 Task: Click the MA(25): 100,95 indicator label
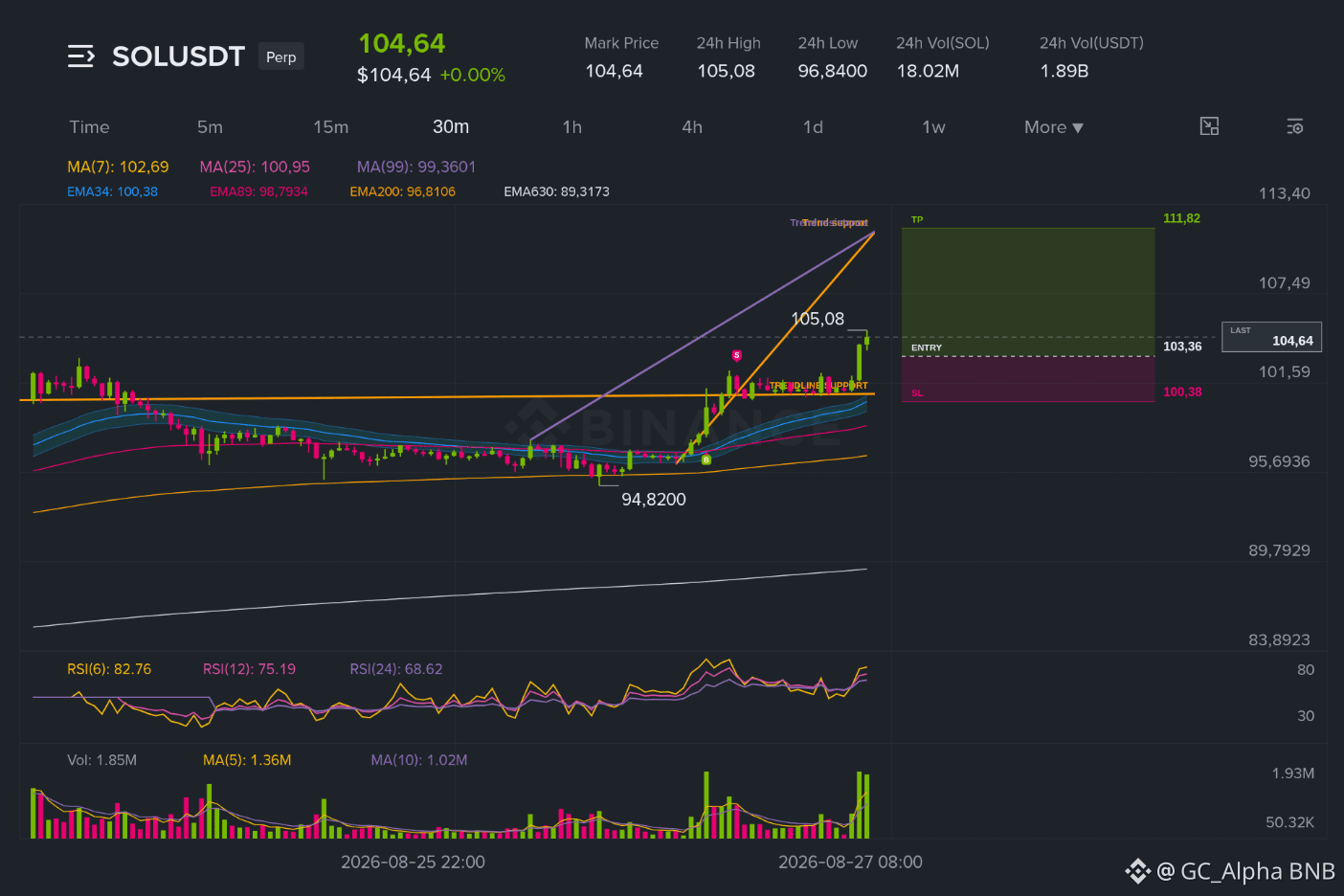point(255,167)
